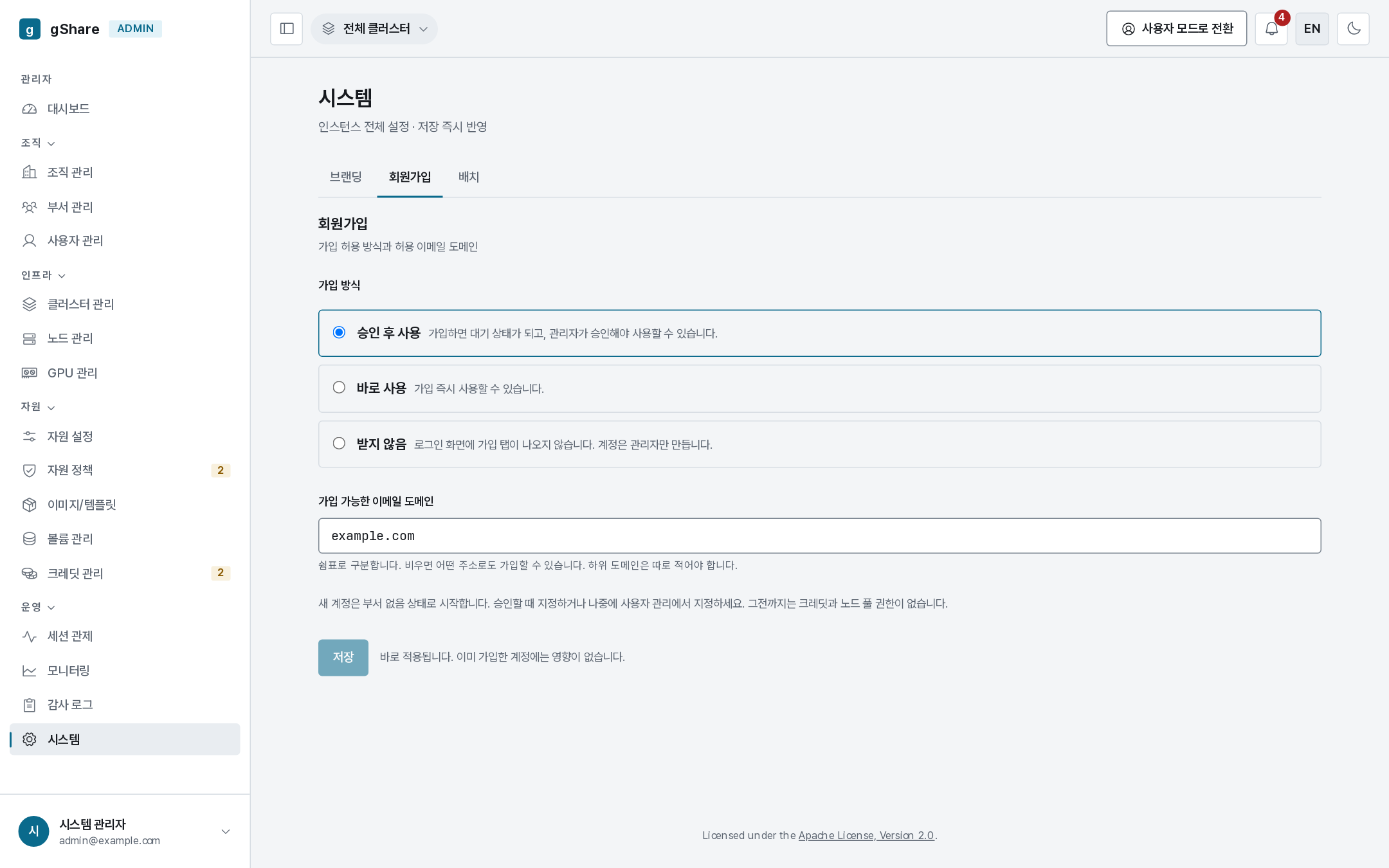Switch to the 배치 tab
This screenshot has width=1389, height=868.
(469, 177)
